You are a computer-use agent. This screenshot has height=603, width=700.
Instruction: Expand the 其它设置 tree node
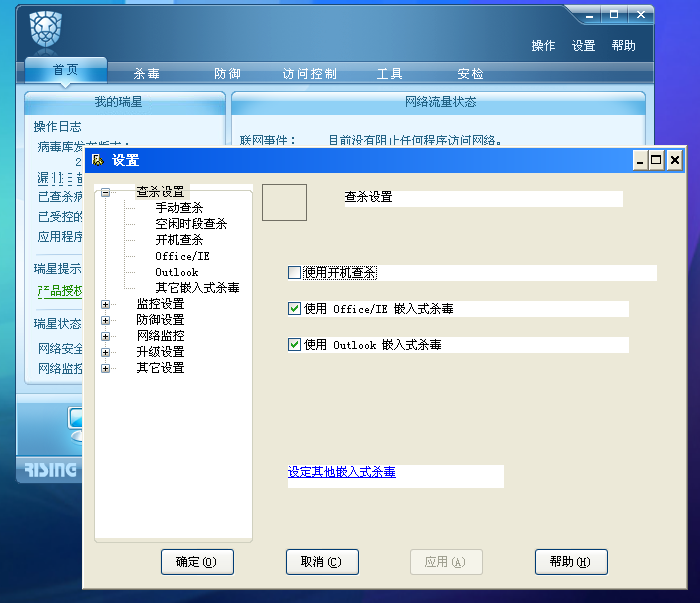(105, 368)
